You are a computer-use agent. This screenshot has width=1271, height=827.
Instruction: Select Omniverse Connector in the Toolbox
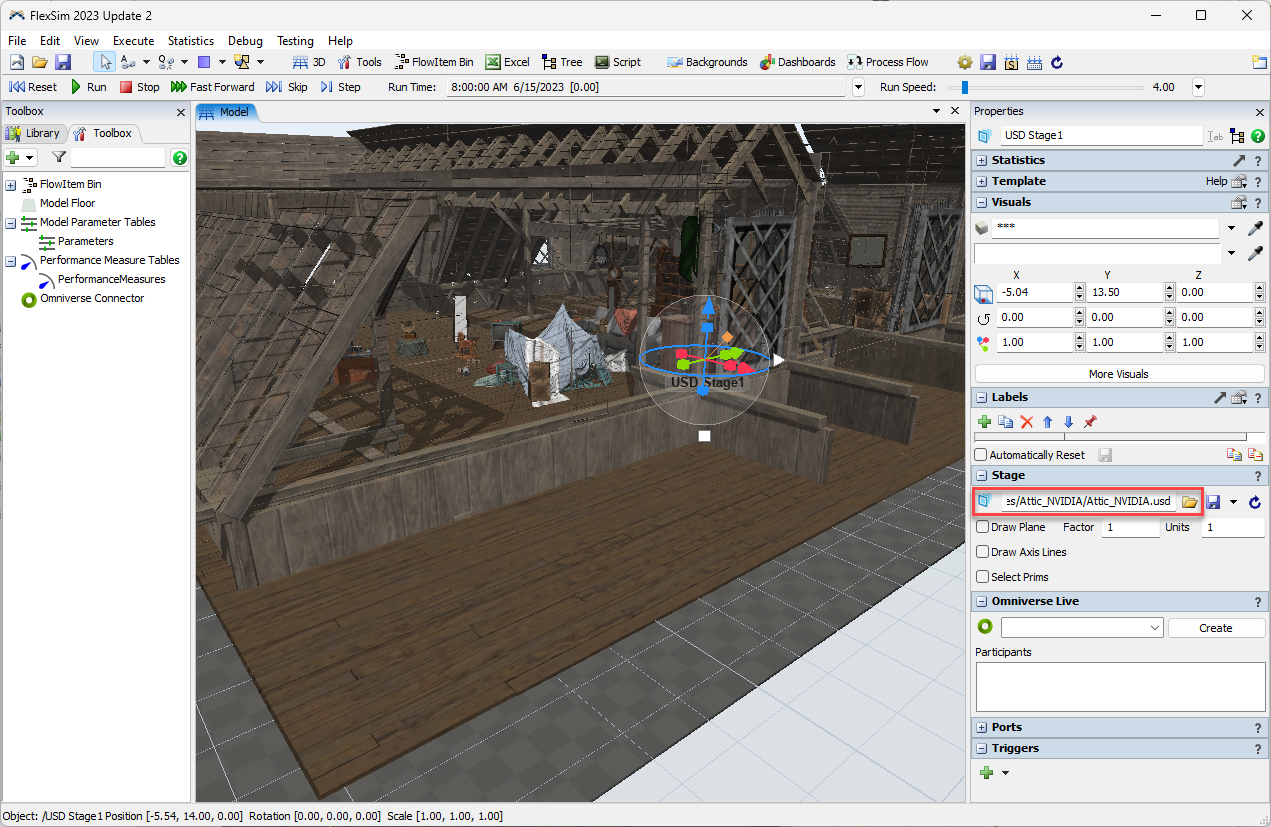(x=92, y=298)
